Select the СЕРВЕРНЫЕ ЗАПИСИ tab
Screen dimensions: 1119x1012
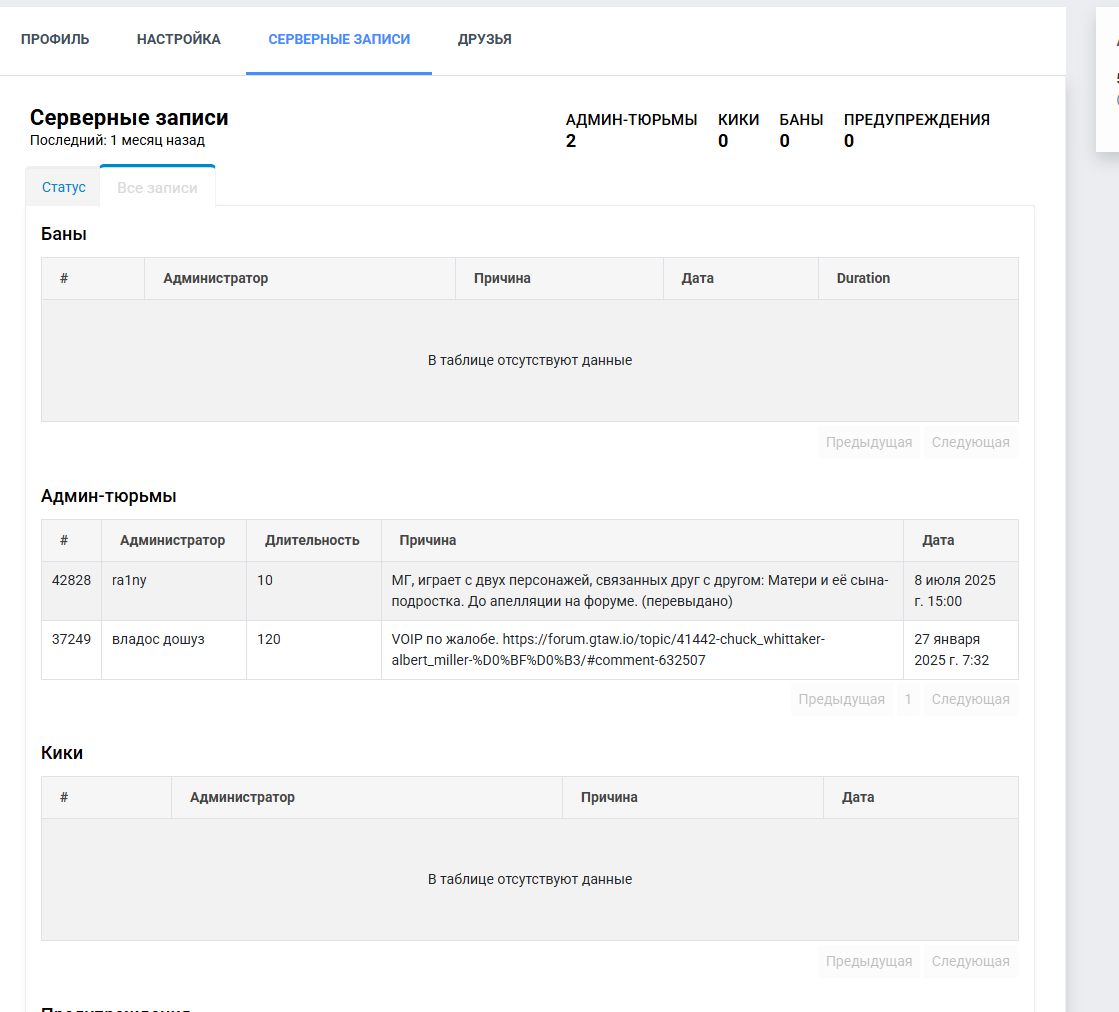pos(339,39)
